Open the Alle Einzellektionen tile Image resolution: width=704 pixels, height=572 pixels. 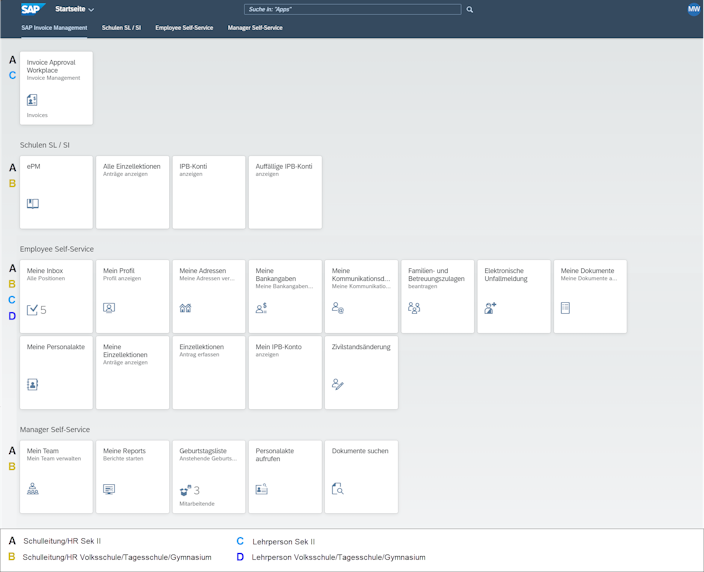pyautogui.click(x=132, y=192)
